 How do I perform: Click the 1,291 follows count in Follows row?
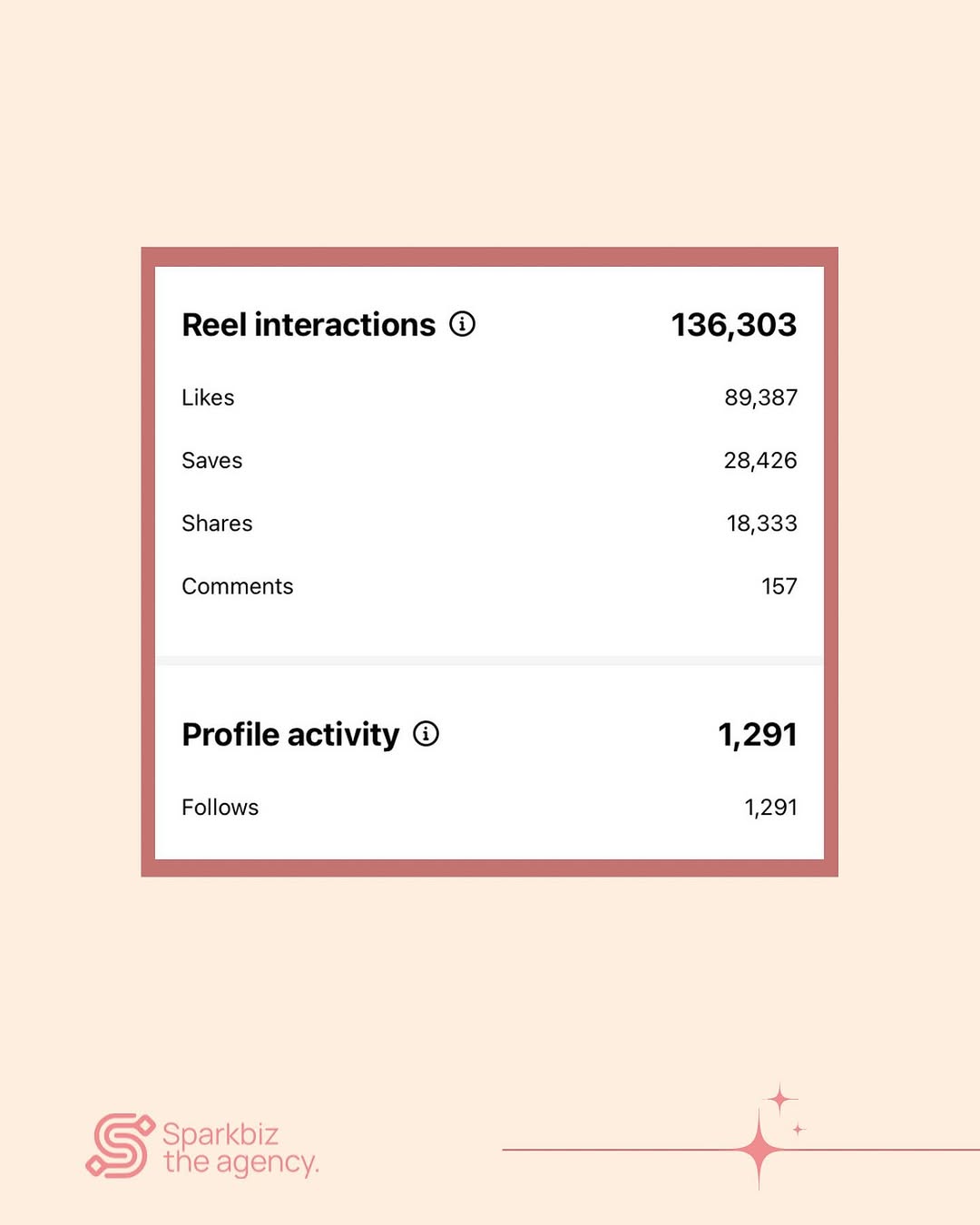point(771,808)
